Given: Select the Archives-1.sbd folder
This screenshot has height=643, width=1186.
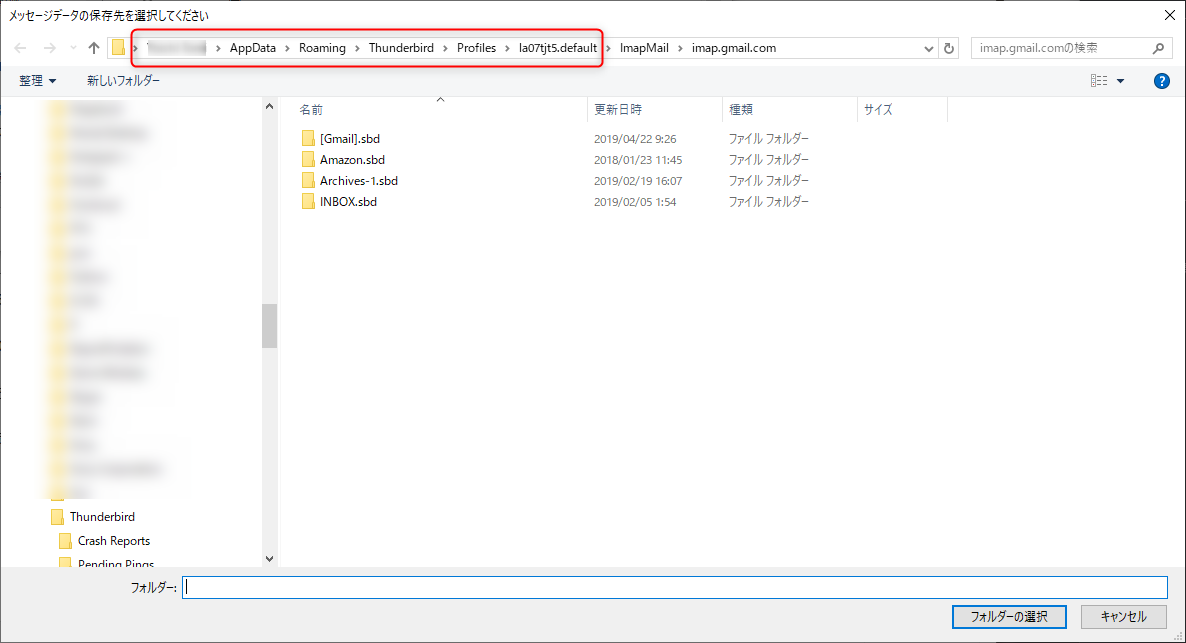Looking at the screenshot, I should 359,181.
